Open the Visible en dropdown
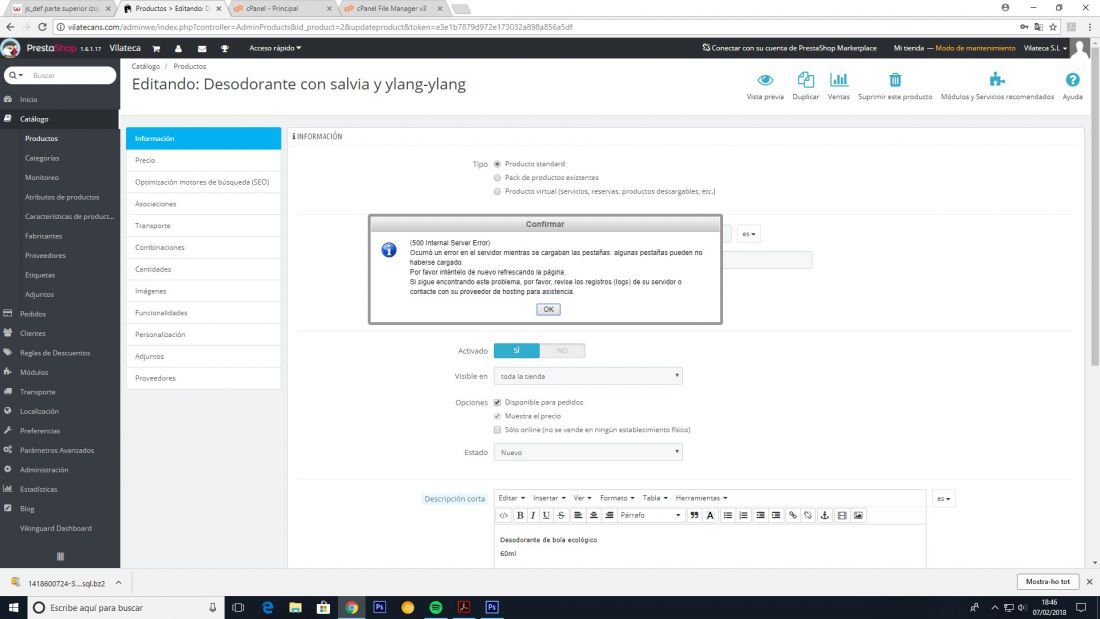 (x=588, y=376)
